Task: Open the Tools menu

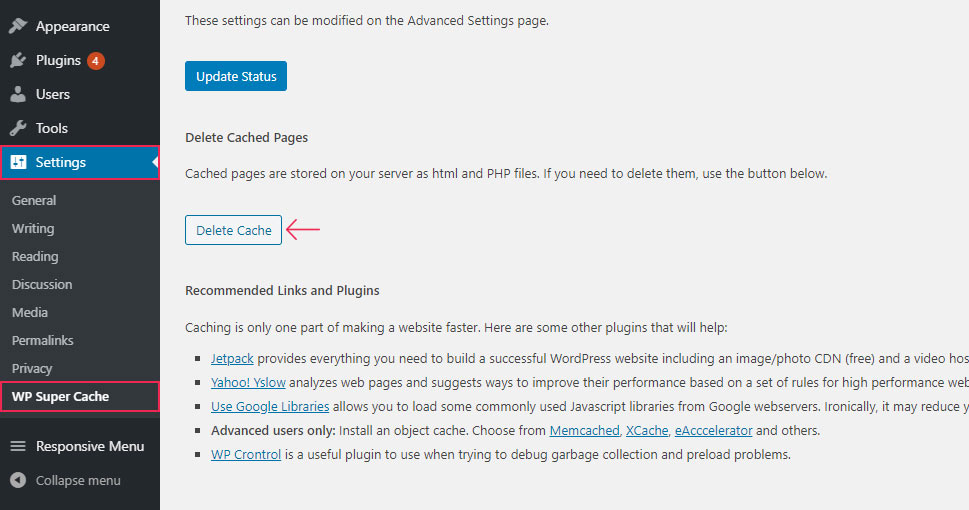Action: [80, 128]
